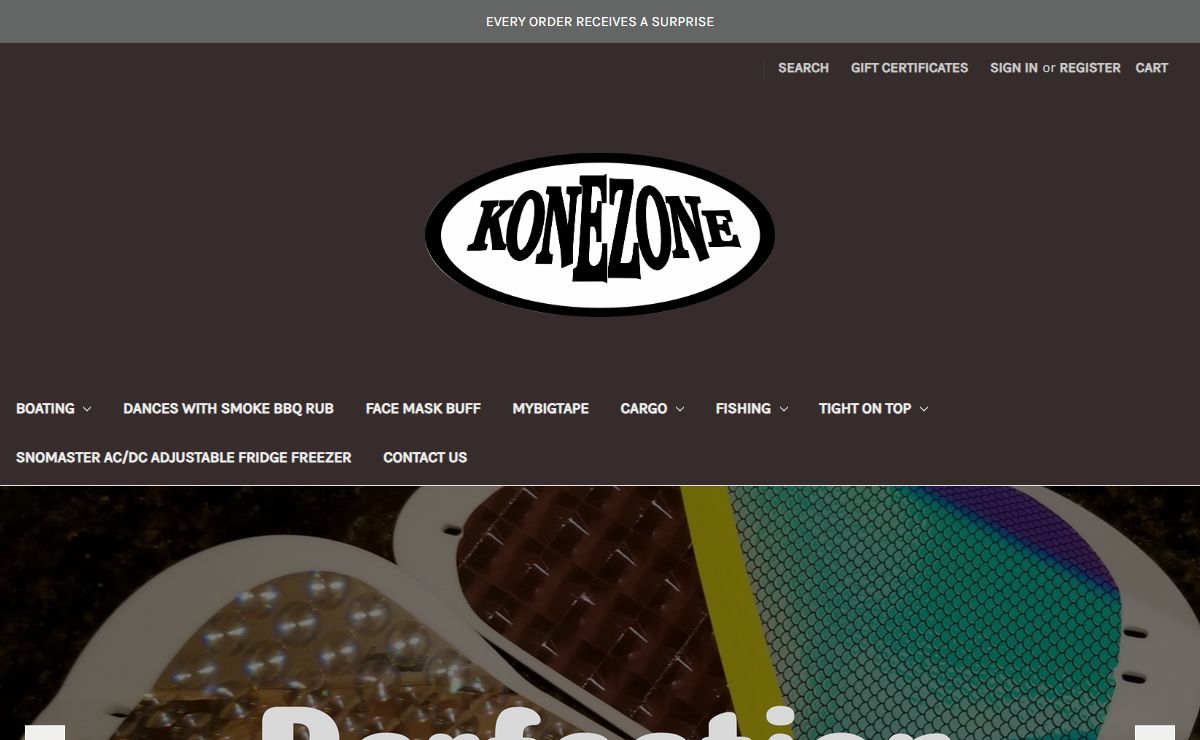Open Snomaster AC/DC Adjustable Fridge Freezer page
Screen dimensions: 1200x740
(184, 458)
